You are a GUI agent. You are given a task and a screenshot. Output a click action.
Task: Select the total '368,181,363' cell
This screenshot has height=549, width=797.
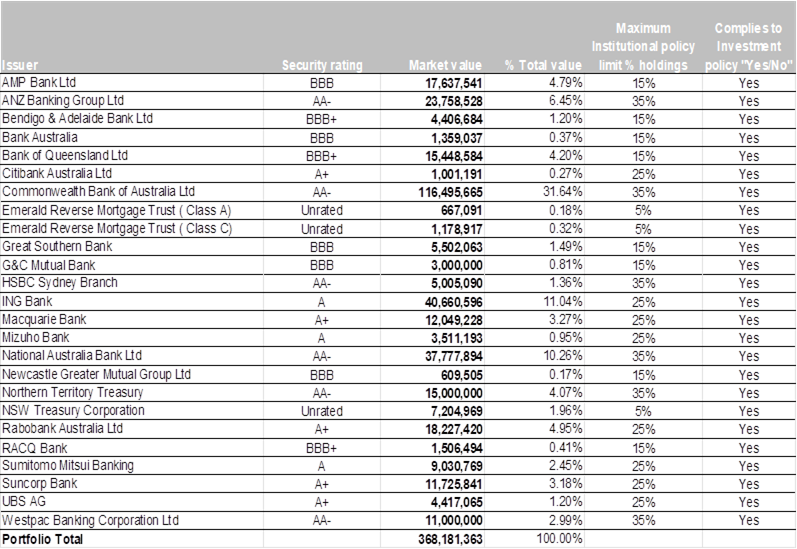pyautogui.click(x=450, y=539)
